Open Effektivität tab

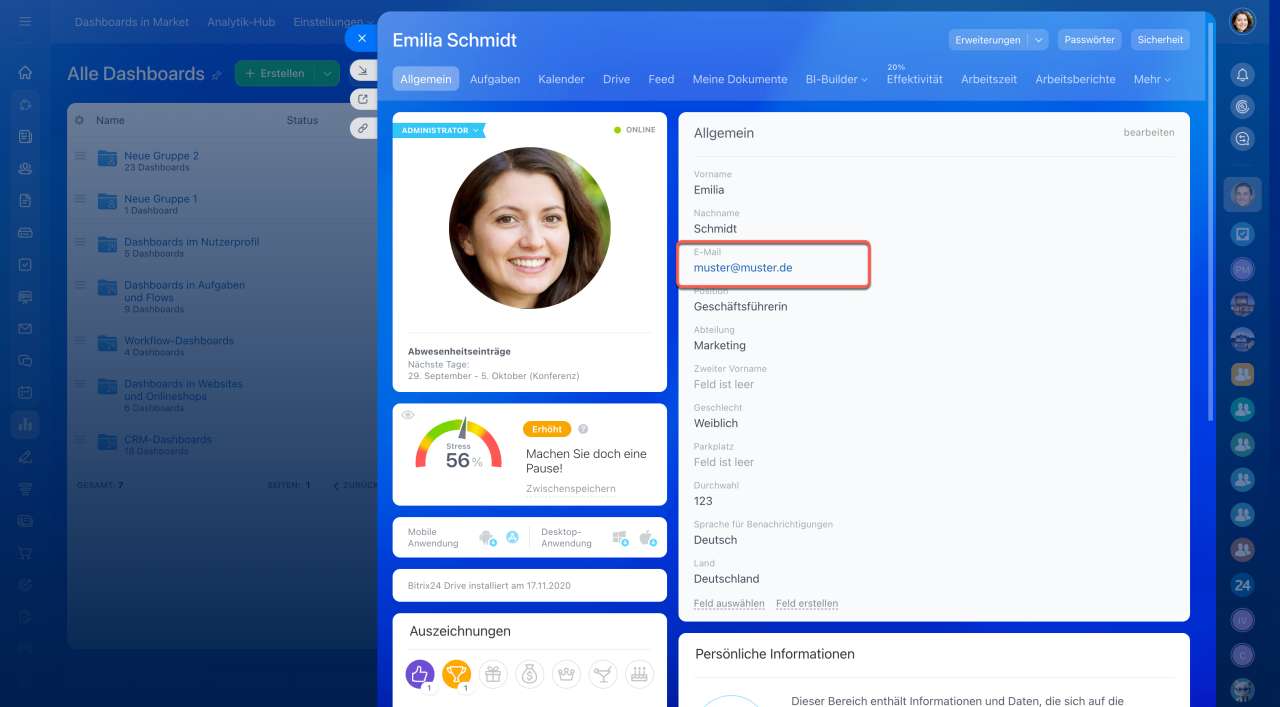click(x=914, y=79)
